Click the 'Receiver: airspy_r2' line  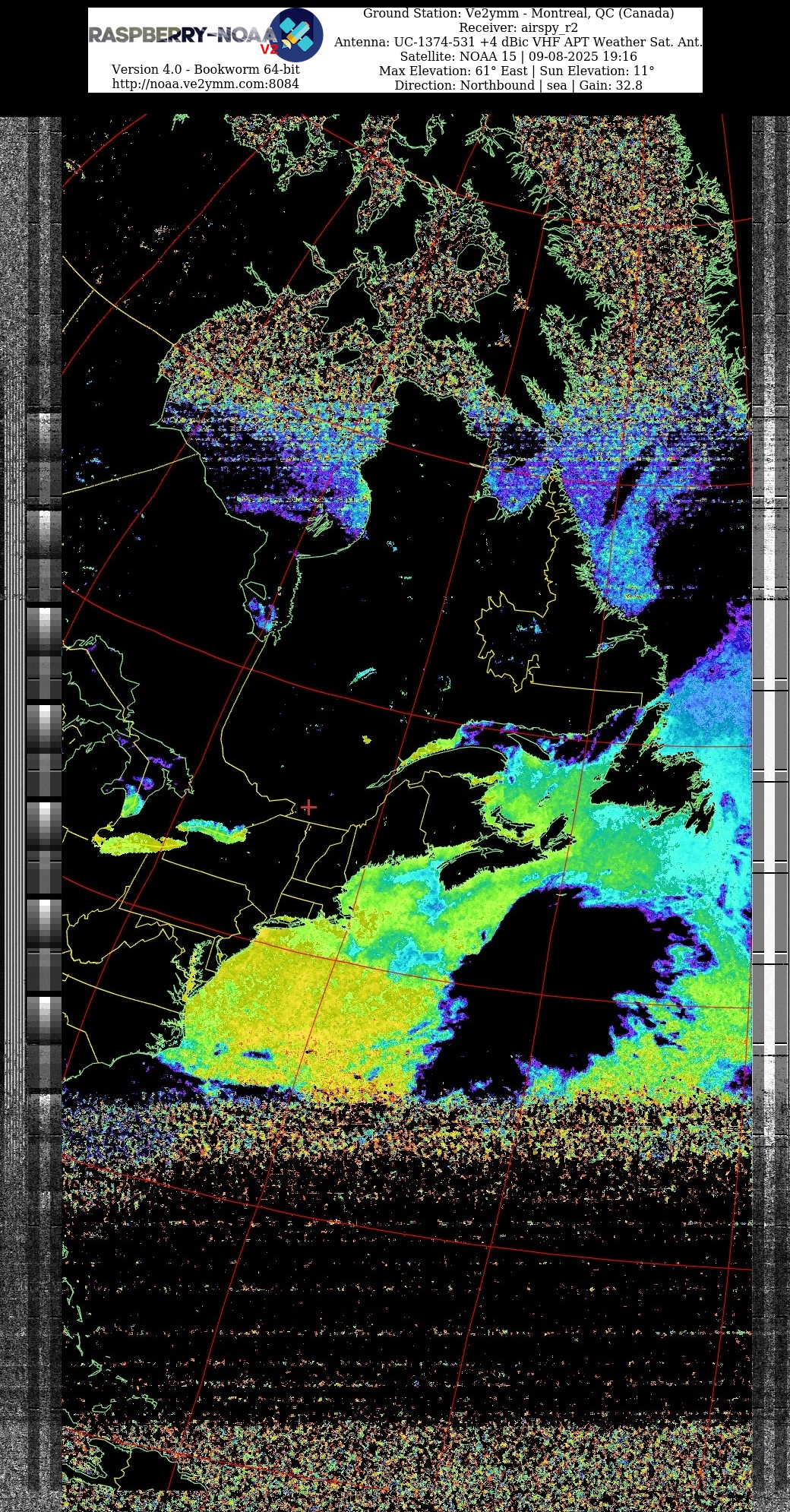(518, 28)
